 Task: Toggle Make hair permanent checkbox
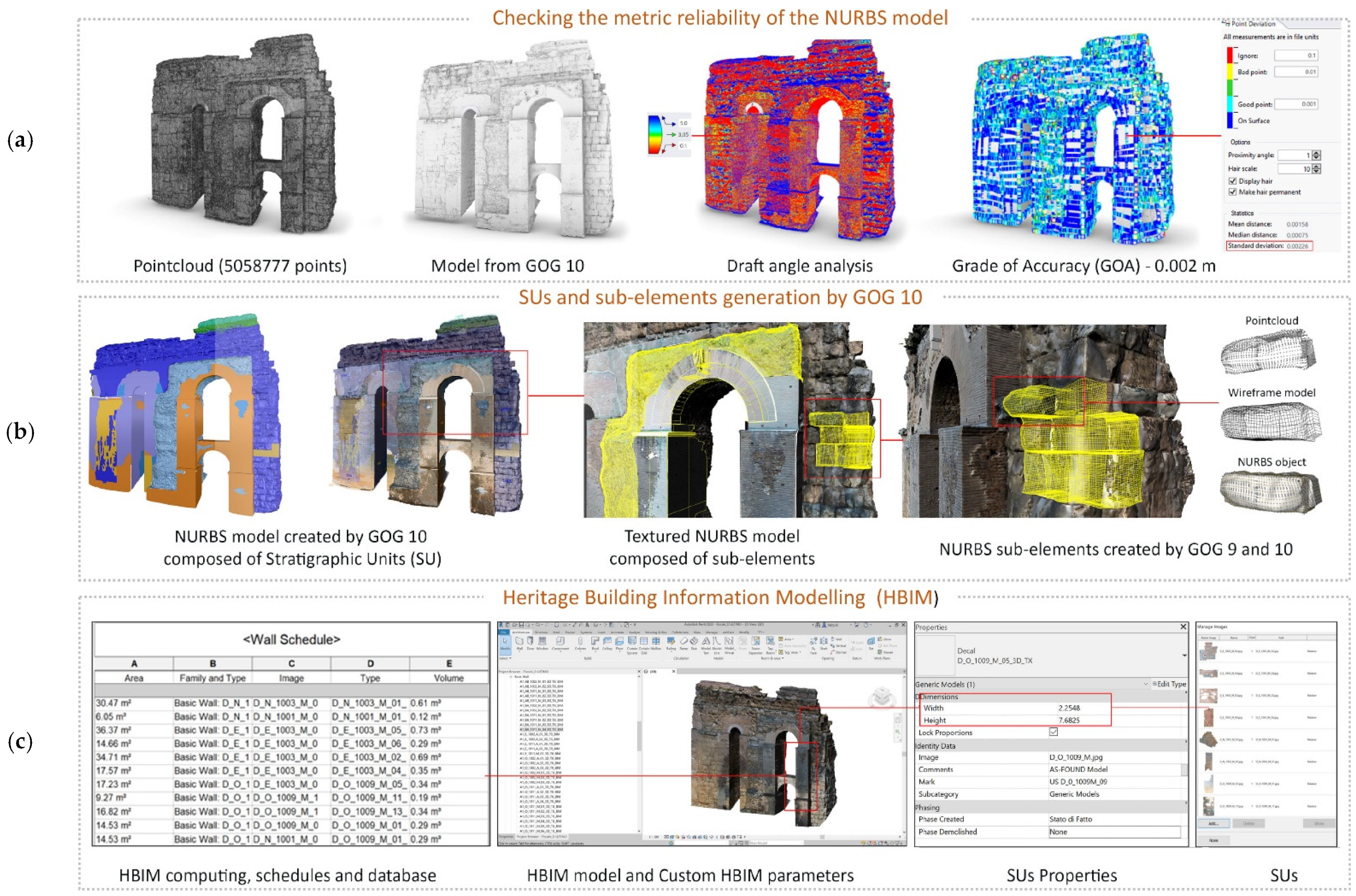[1233, 192]
